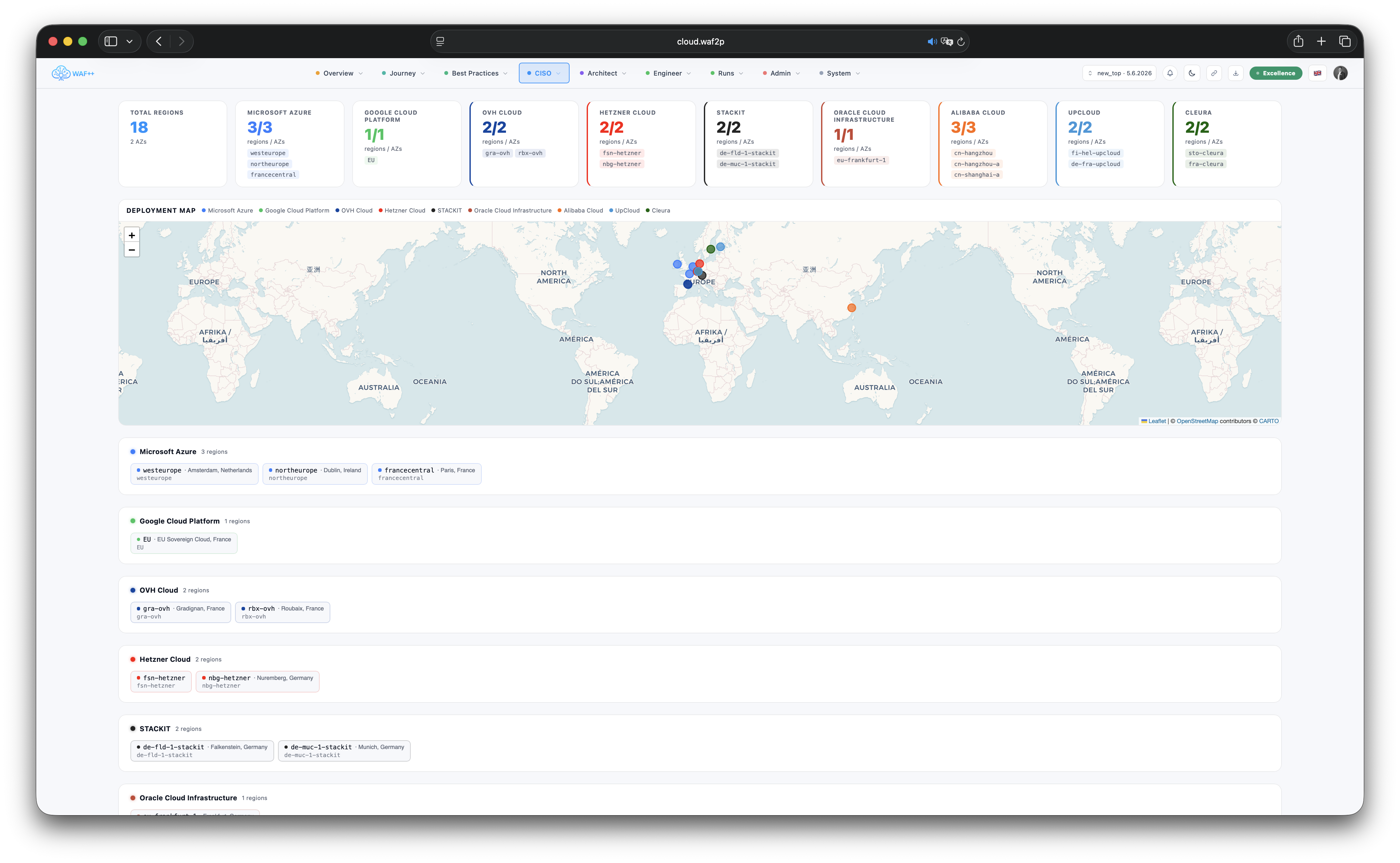Expand the System dropdown
1400x863 pixels.
[840, 73]
